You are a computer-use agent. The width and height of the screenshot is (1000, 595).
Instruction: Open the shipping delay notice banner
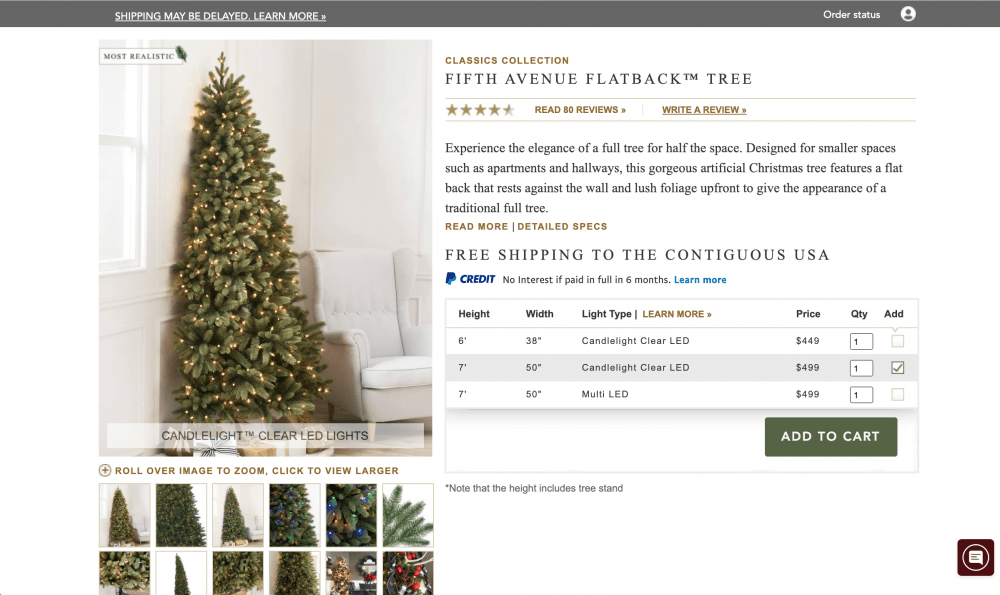pos(220,14)
